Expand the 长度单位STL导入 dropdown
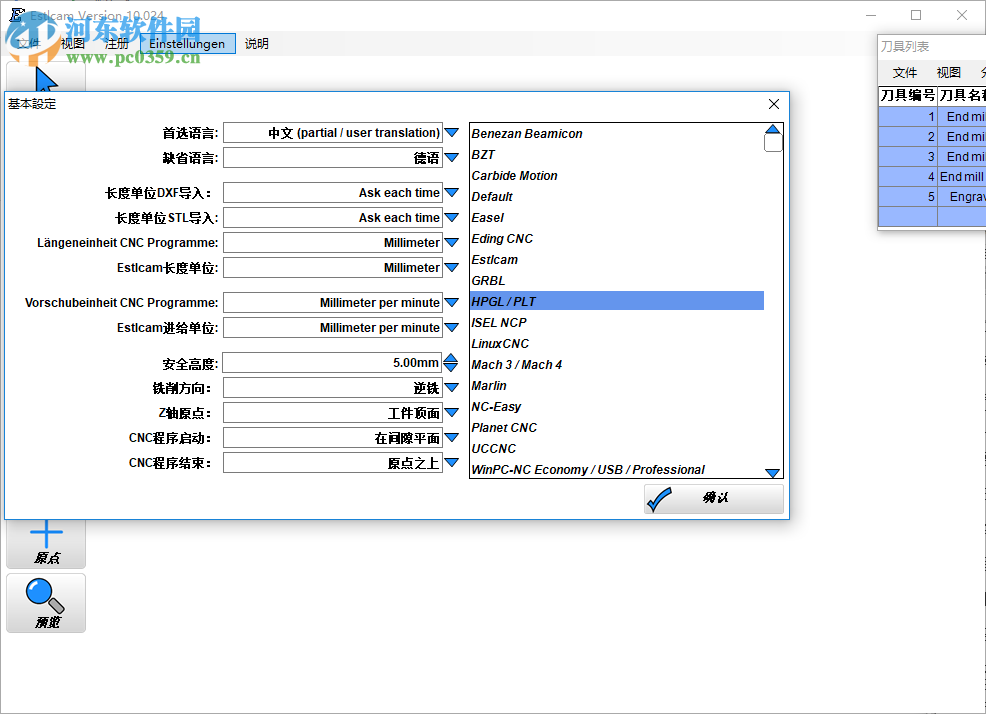Viewport: 986px width, 714px height. click(451, 218)
